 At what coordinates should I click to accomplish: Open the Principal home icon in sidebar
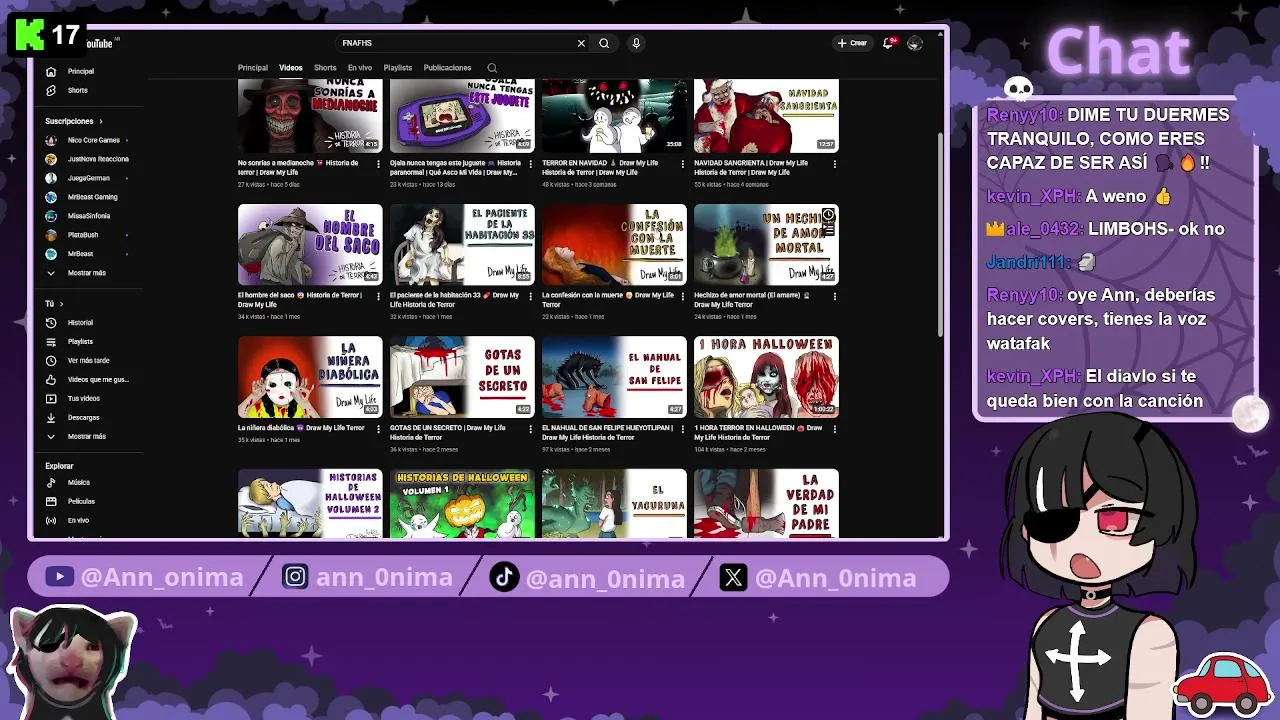click(x=51, y=71)
